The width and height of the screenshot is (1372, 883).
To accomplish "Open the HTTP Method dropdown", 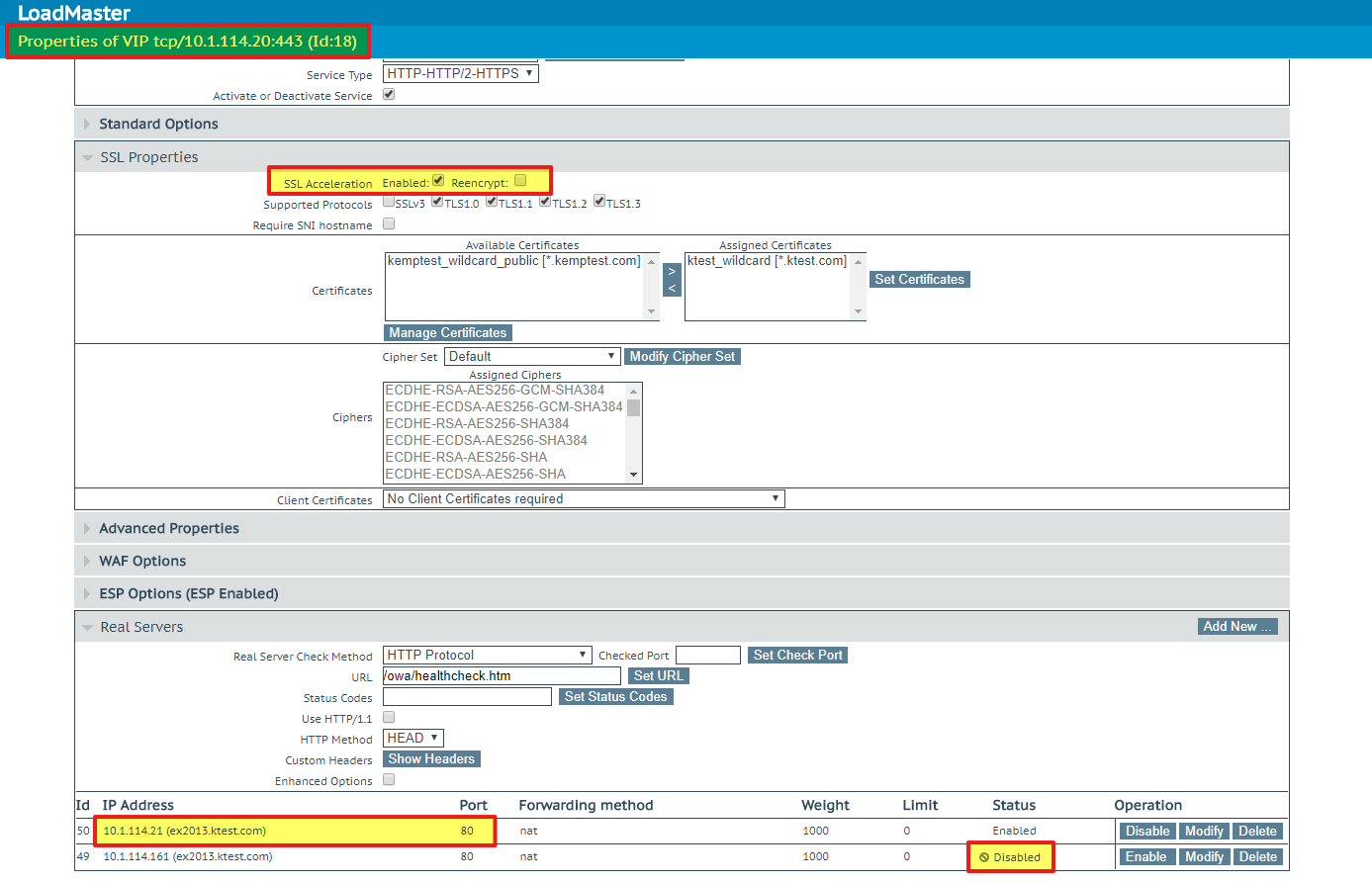I will 413,739.
